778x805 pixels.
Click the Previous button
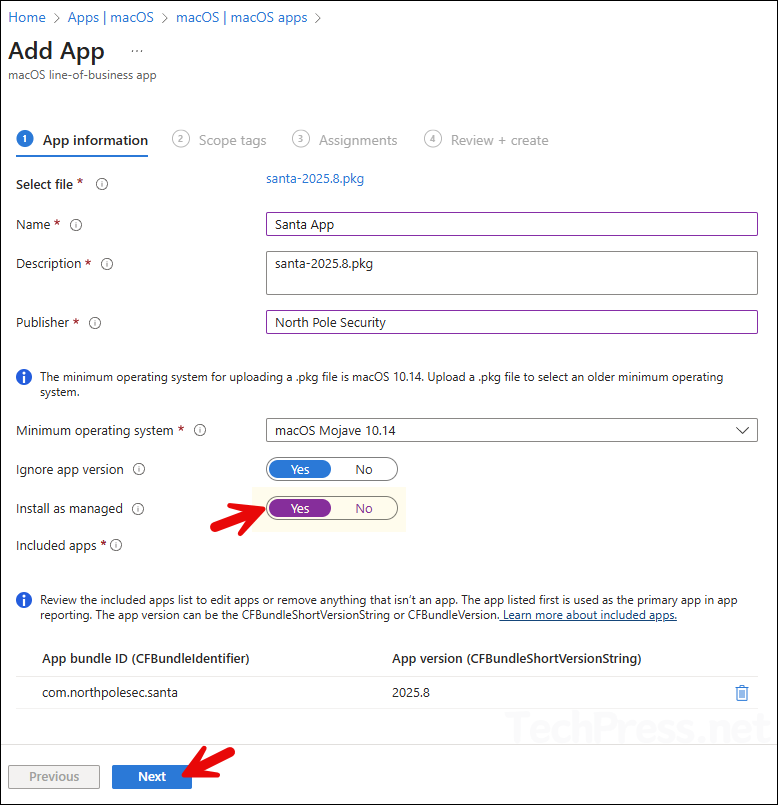pos(54,777)
